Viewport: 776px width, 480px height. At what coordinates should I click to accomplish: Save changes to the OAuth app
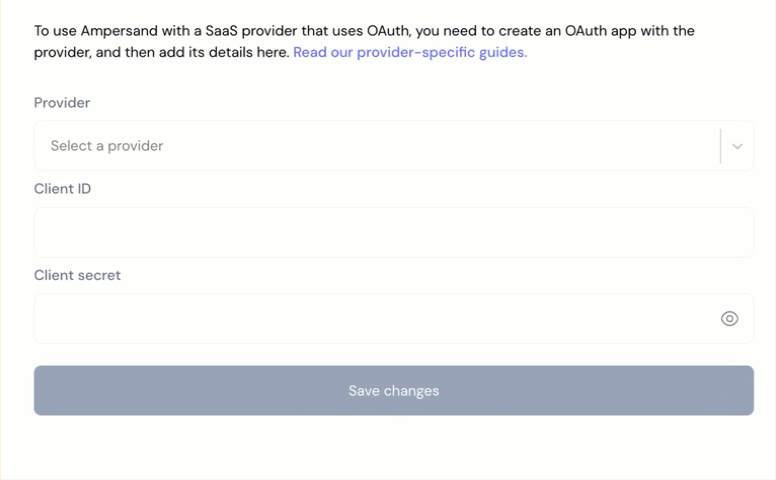click(x=393, y=390)
